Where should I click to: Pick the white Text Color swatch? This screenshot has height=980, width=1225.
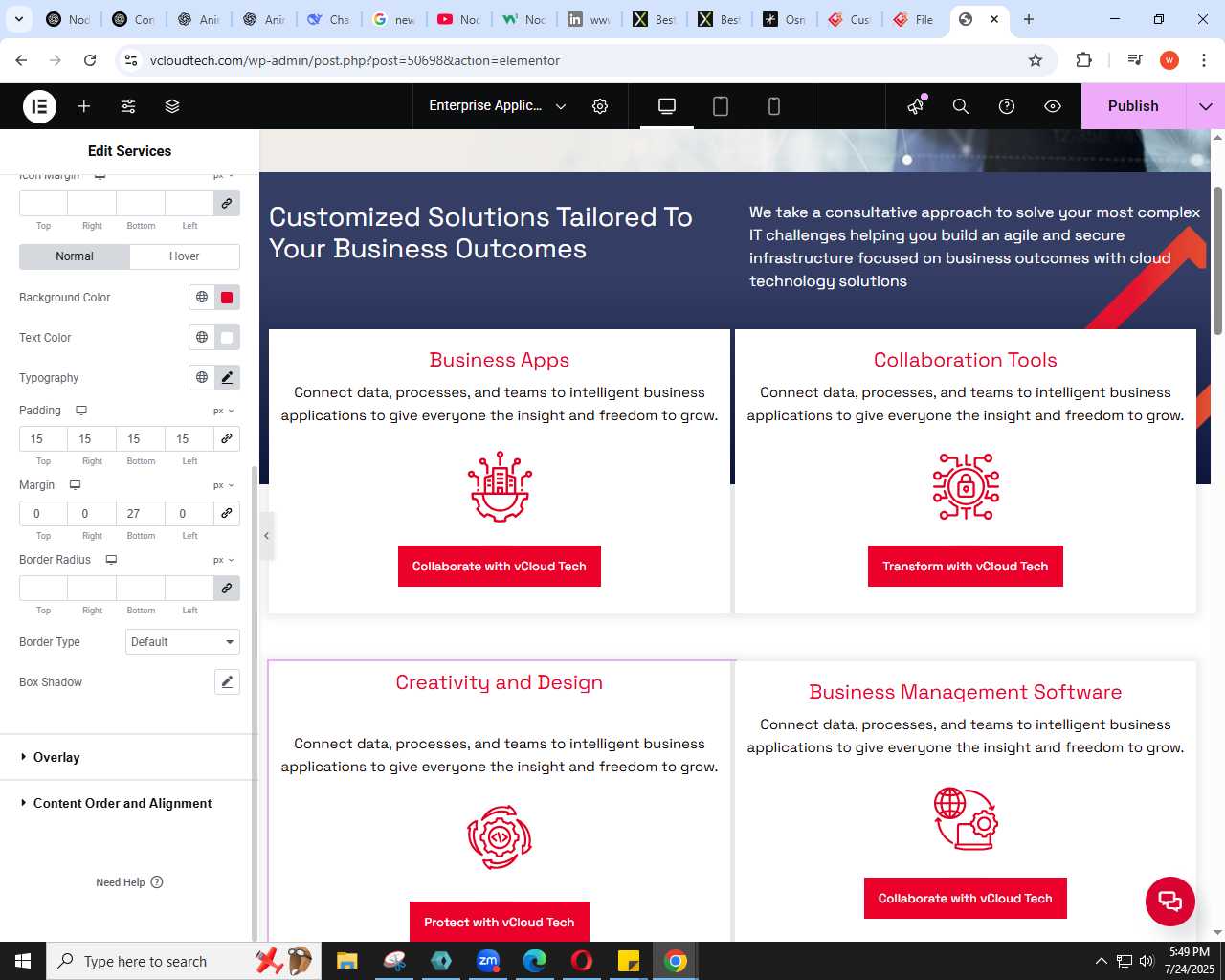[227, 338]
